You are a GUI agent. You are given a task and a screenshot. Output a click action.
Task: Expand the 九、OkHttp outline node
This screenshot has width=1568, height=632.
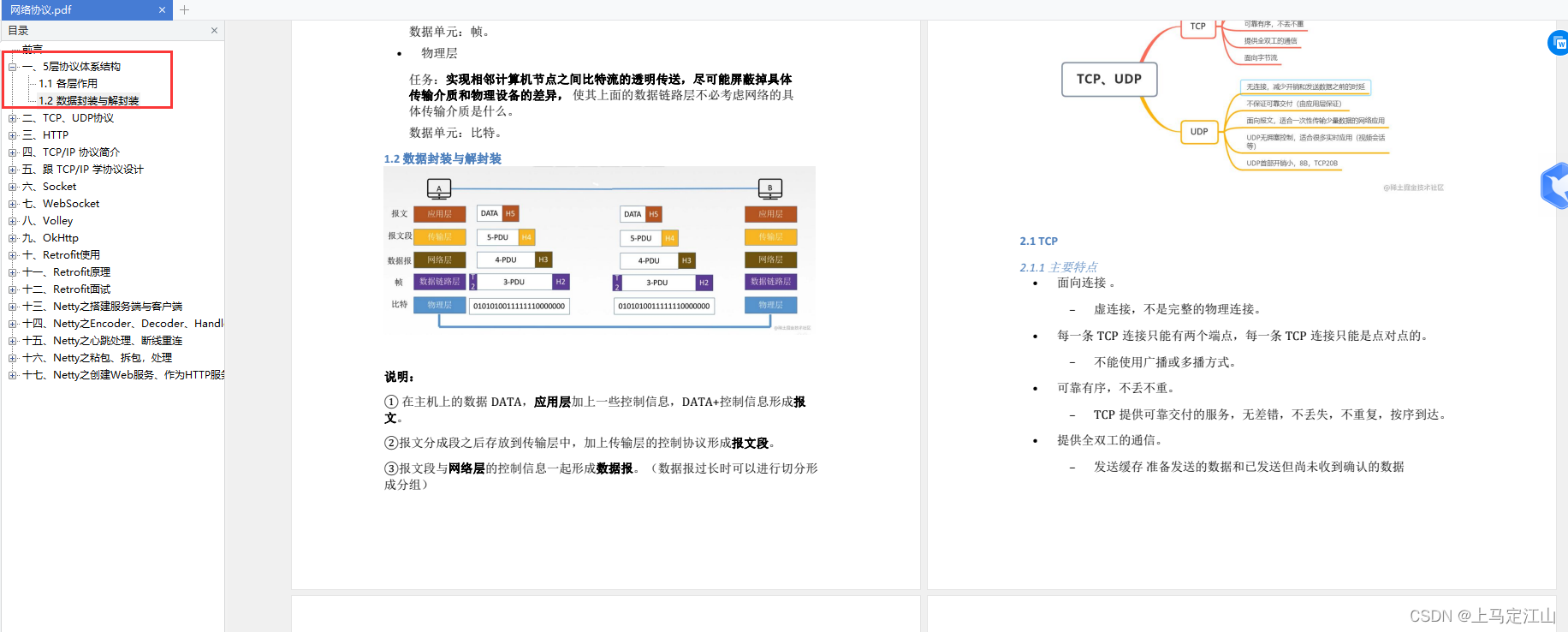(13, 238)
